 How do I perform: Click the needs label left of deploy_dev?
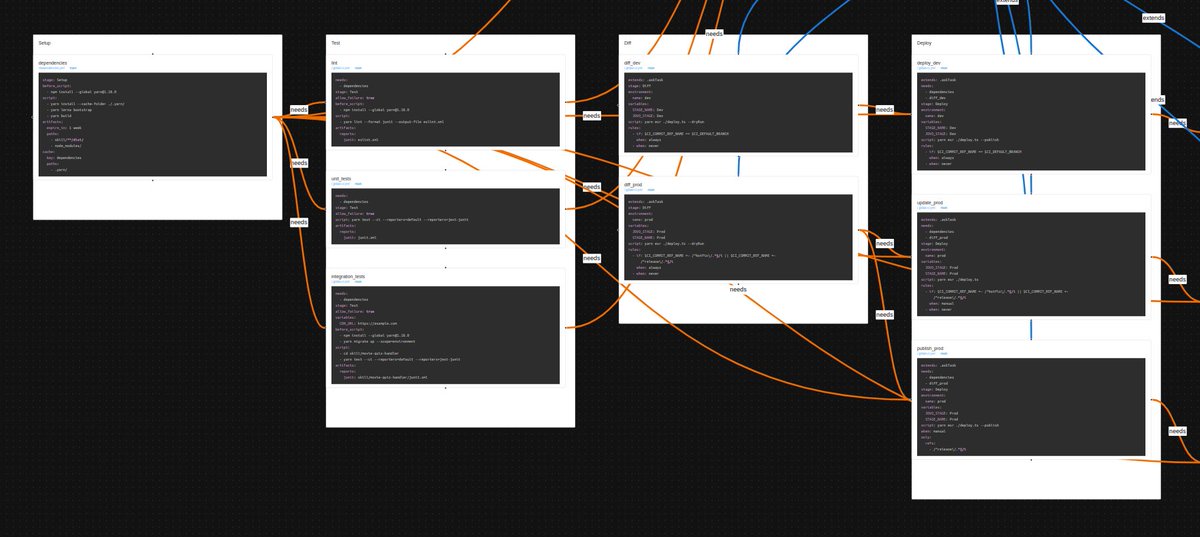tap(885, 109)
